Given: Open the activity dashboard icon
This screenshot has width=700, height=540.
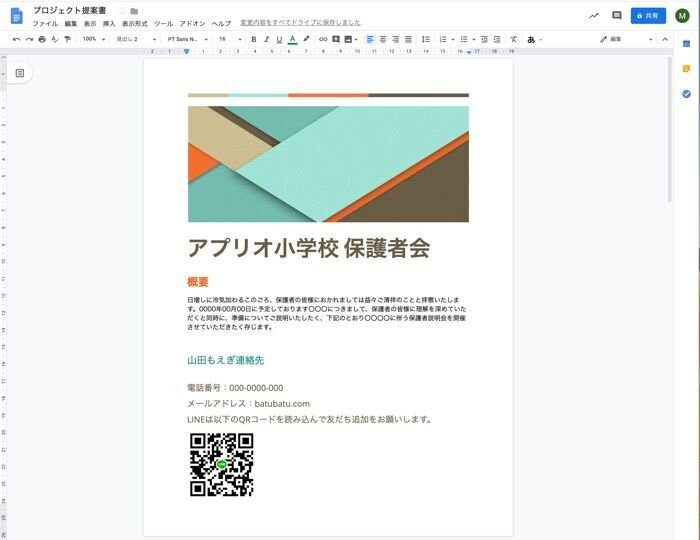Looking at the screenshot, I should click(594, 16).
